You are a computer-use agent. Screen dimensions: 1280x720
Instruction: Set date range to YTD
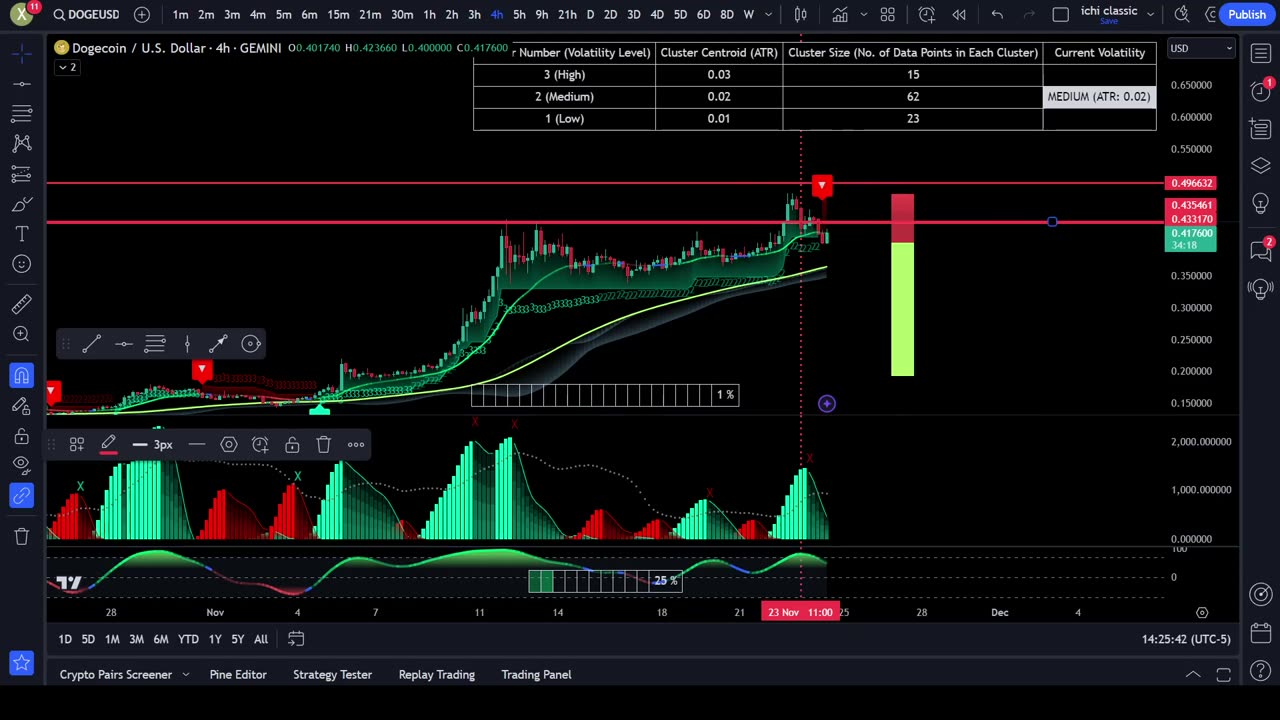(x=188, y=639)
